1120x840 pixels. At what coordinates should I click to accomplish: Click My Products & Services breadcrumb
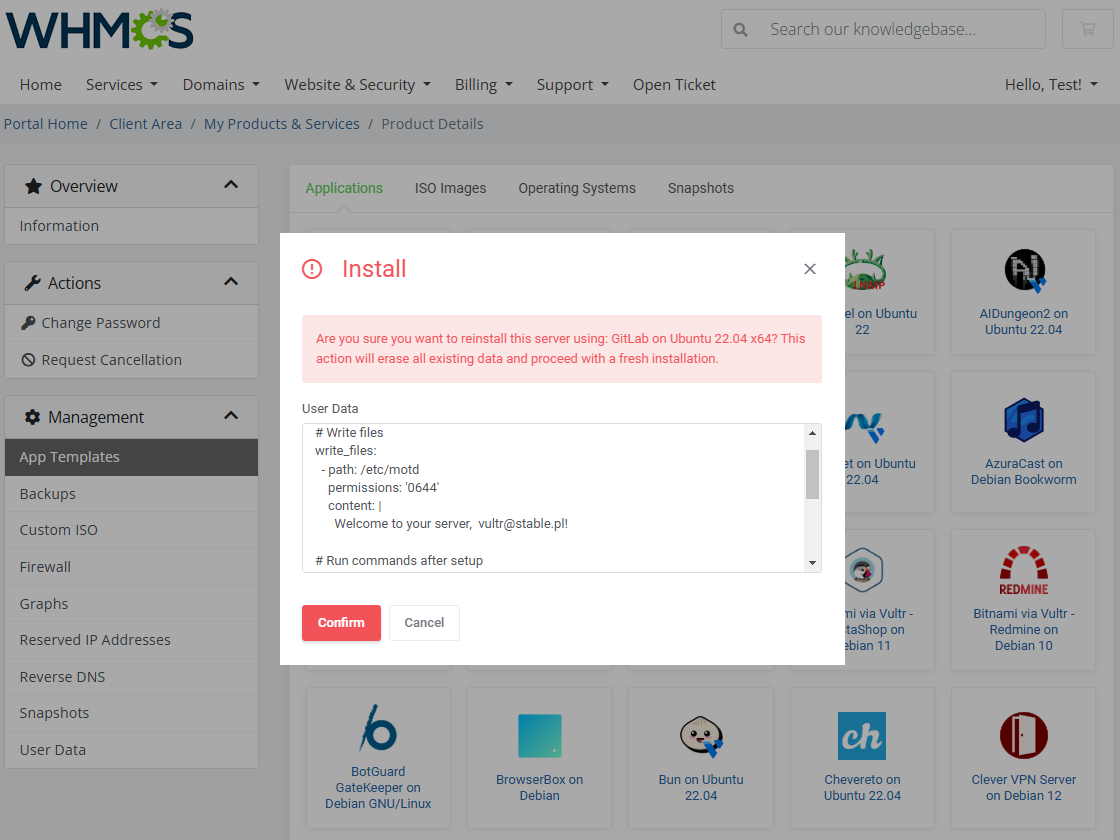281,124
